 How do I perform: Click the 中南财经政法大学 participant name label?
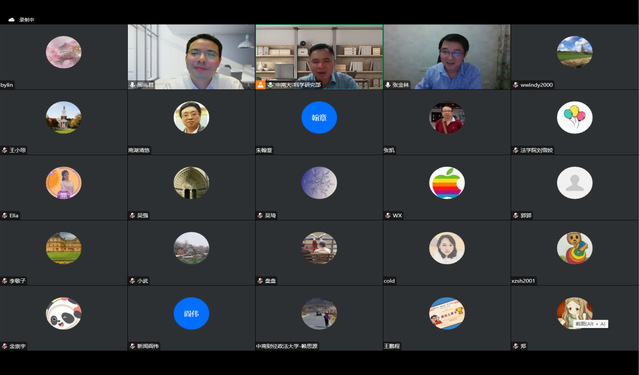(x=286, y=346)
